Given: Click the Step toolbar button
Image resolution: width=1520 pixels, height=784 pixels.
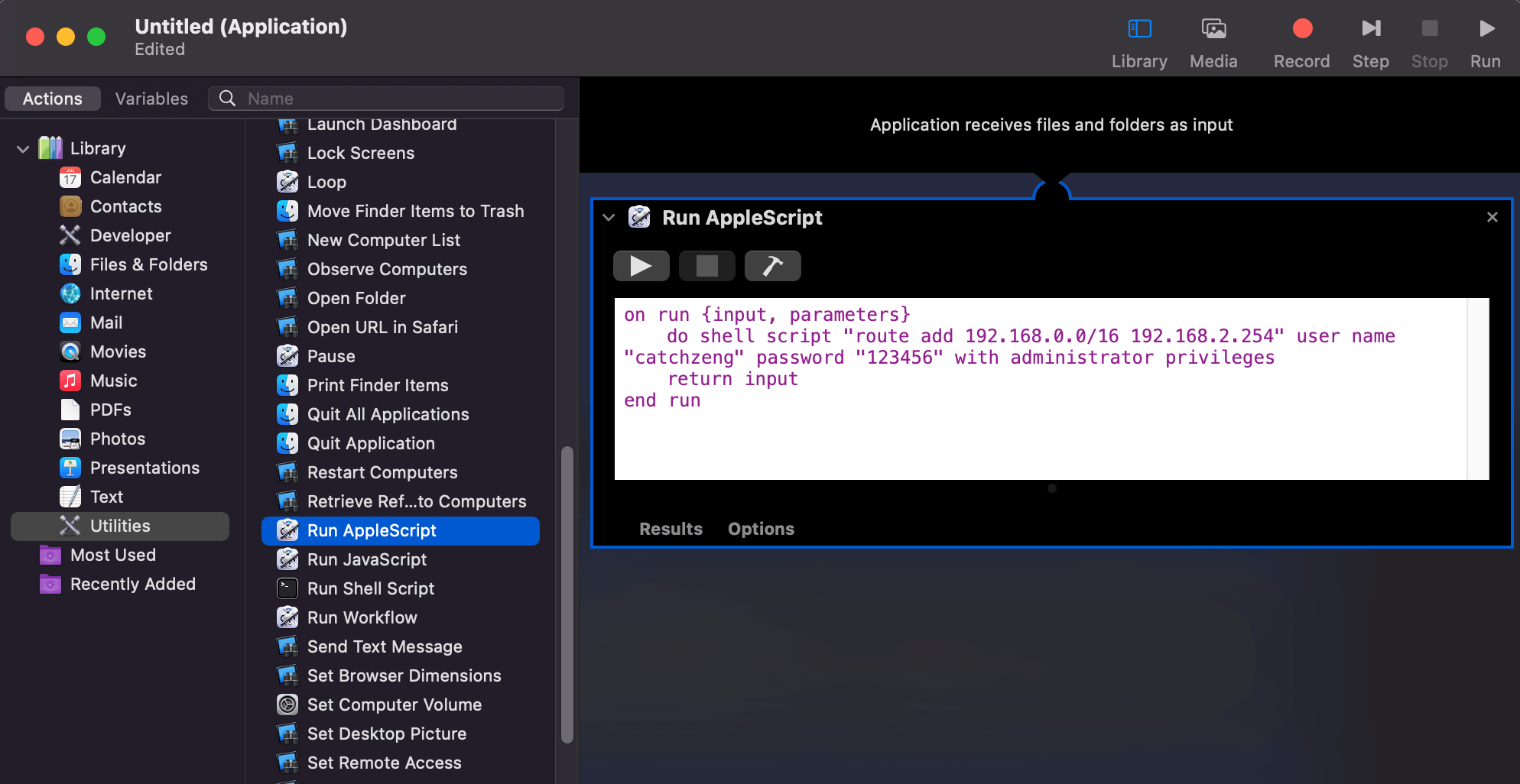Looking at the screenshot, I should click(1370, 43).
